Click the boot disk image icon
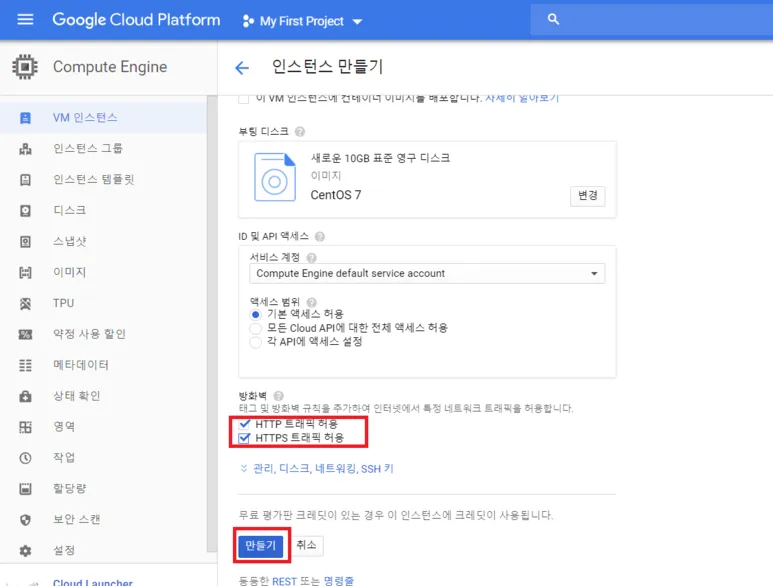 275,177
